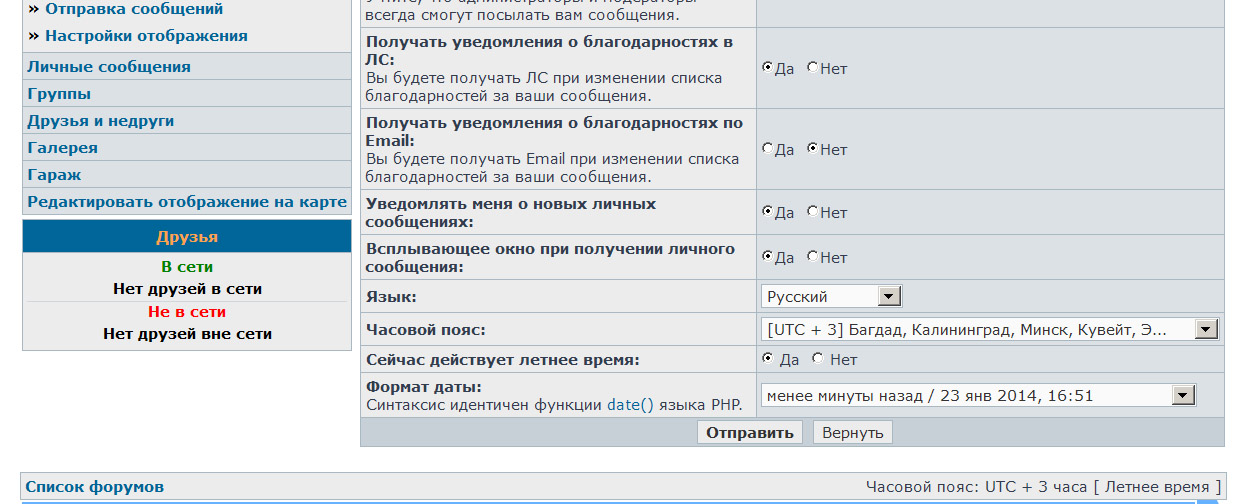The image size is (1235, 504).
Task: Open Друзья и недруги section
Action: (x=101, y=121)
